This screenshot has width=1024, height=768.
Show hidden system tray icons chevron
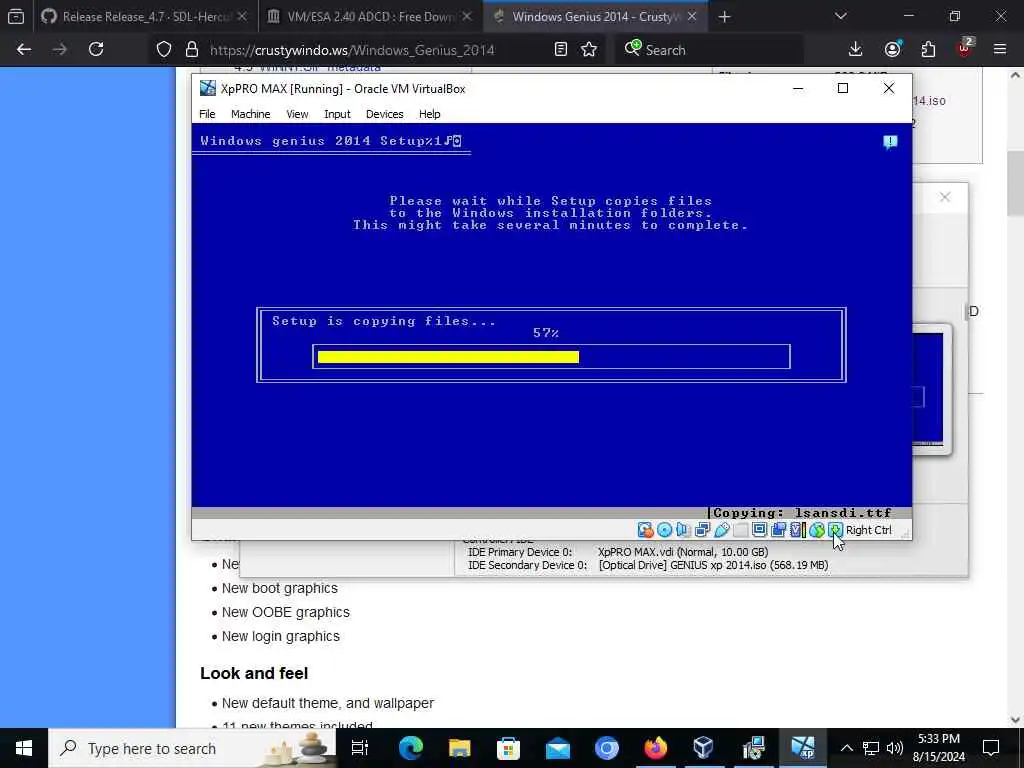pyautogui.click(x=846, y=748)
